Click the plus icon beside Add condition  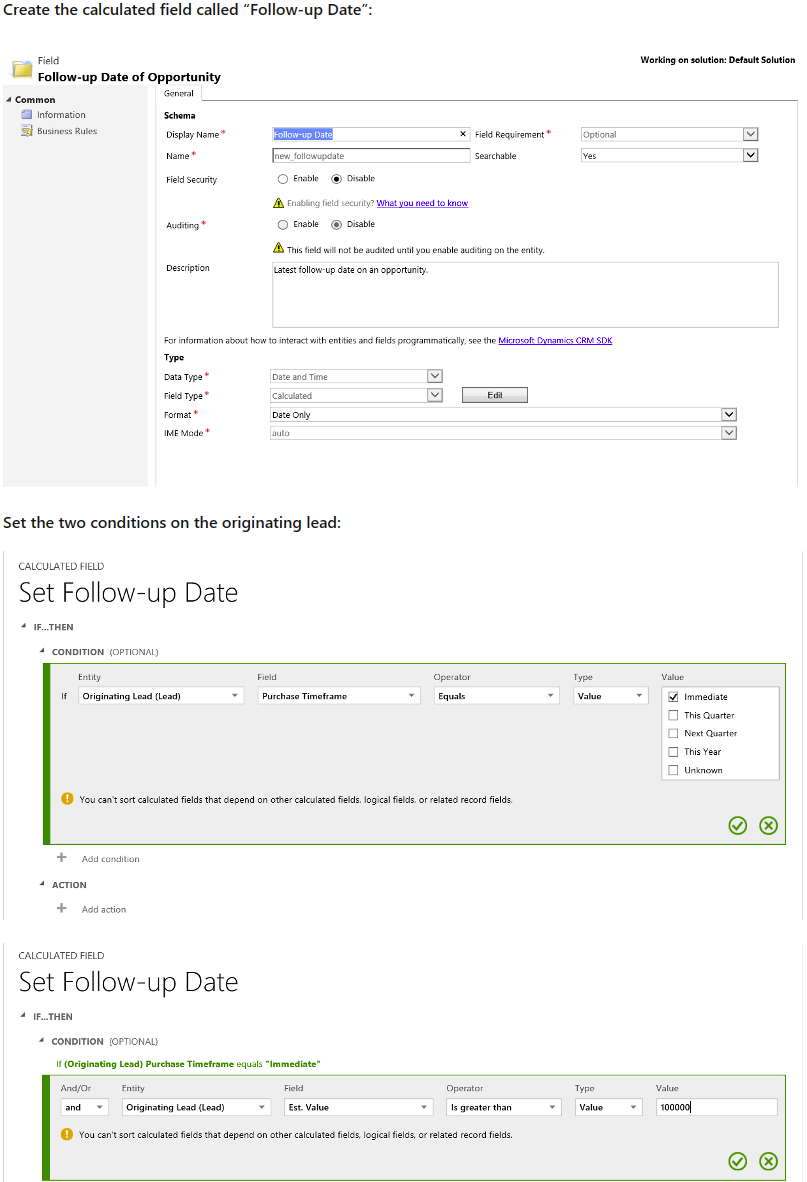[62, 858]
